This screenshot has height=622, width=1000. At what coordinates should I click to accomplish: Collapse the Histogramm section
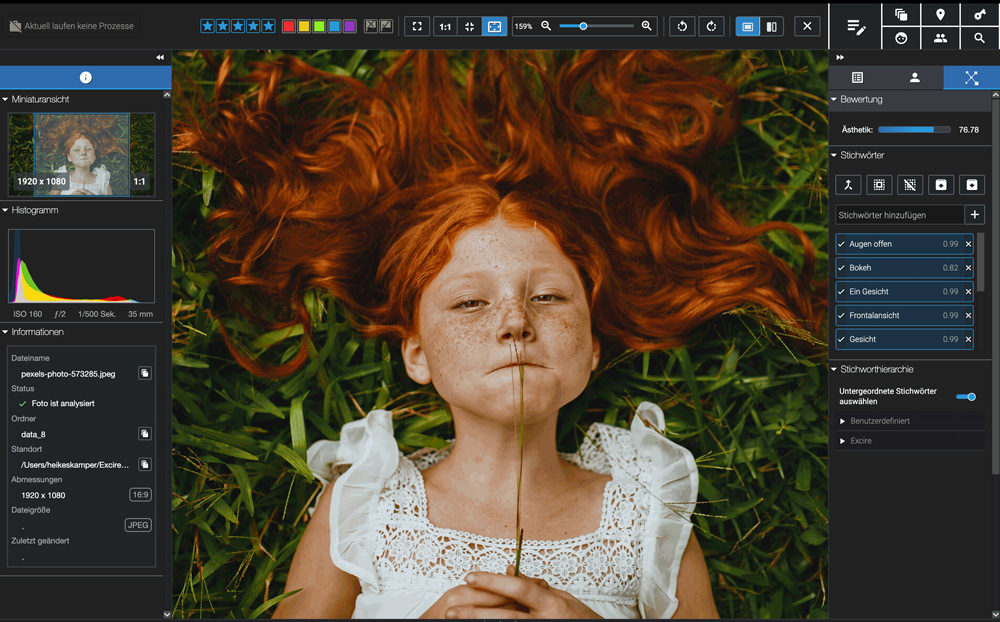click(x=6, y=211)
